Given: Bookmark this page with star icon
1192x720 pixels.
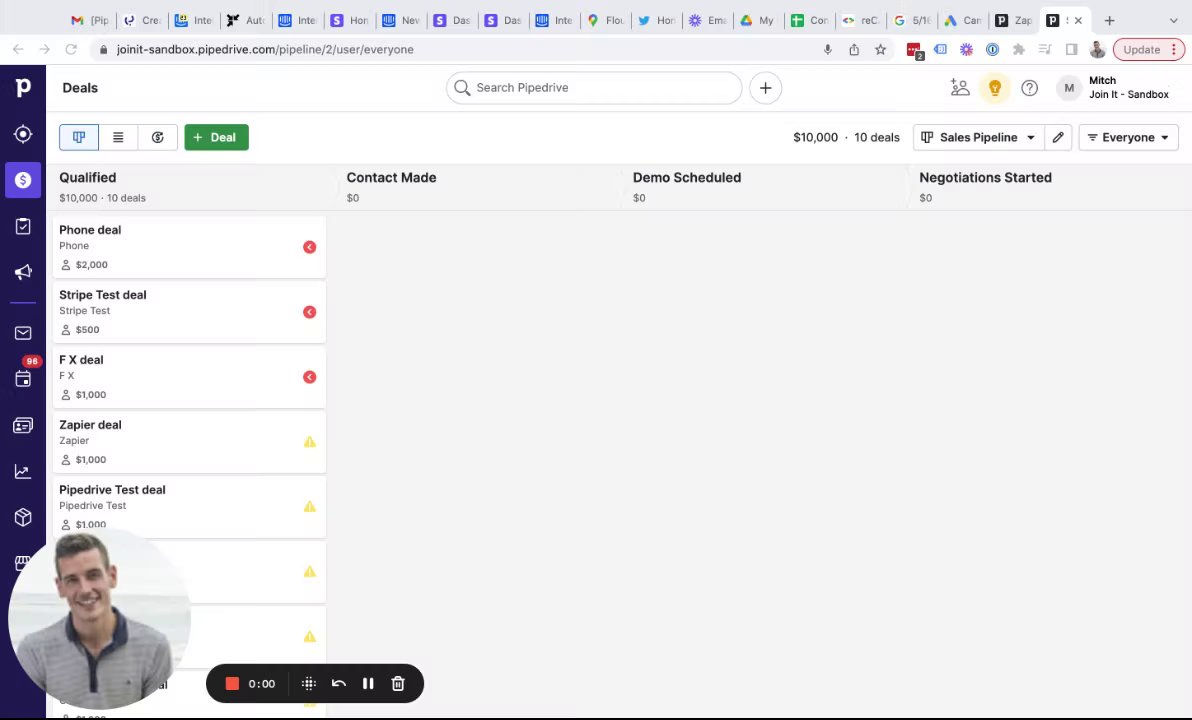Looking at the screenshot, I should [880, 49].
